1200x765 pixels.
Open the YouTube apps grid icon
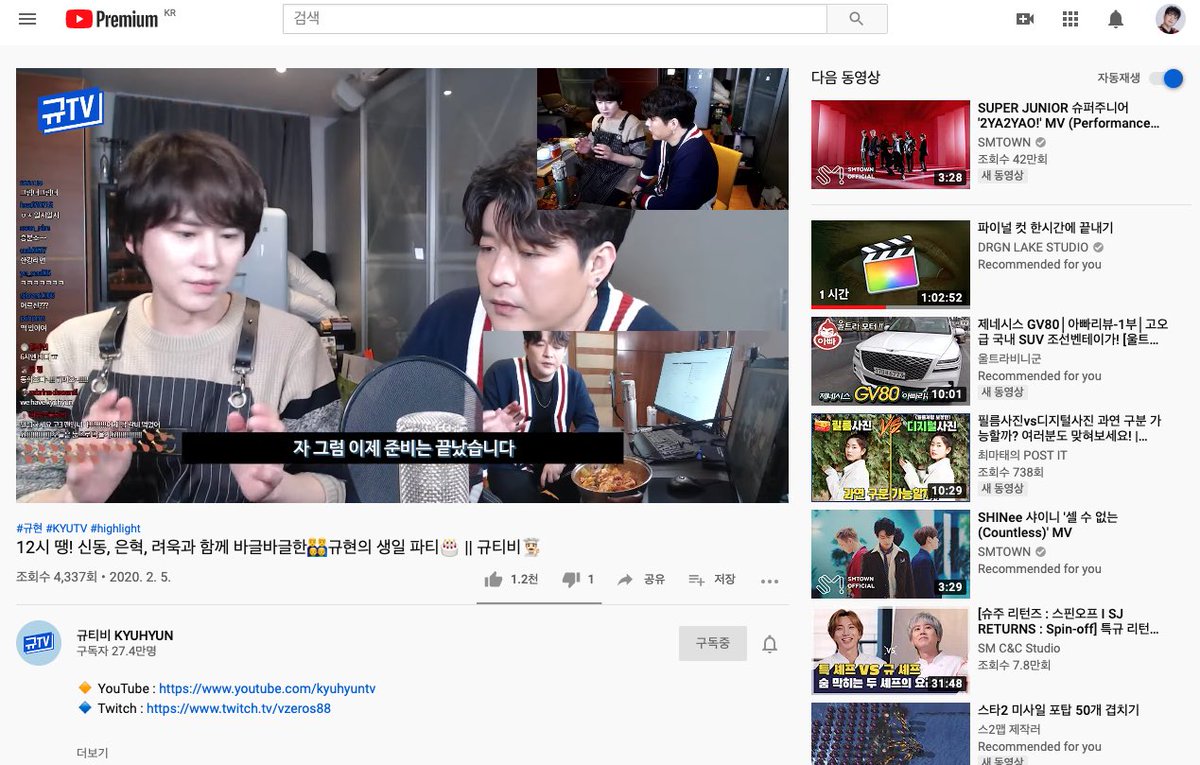(1070, 19)
